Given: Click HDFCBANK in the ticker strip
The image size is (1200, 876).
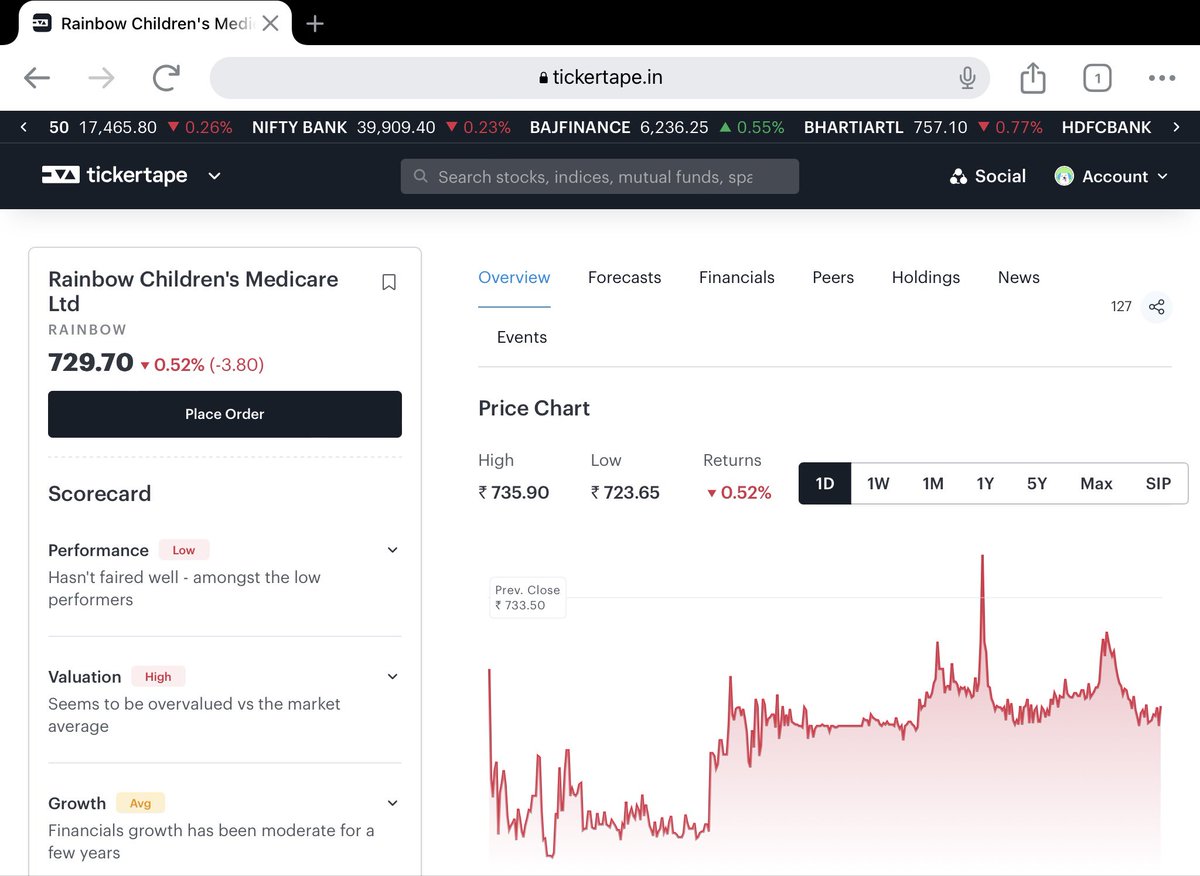Looking at the screenshot, I should pyautogui.click(x=1107, y=127).
